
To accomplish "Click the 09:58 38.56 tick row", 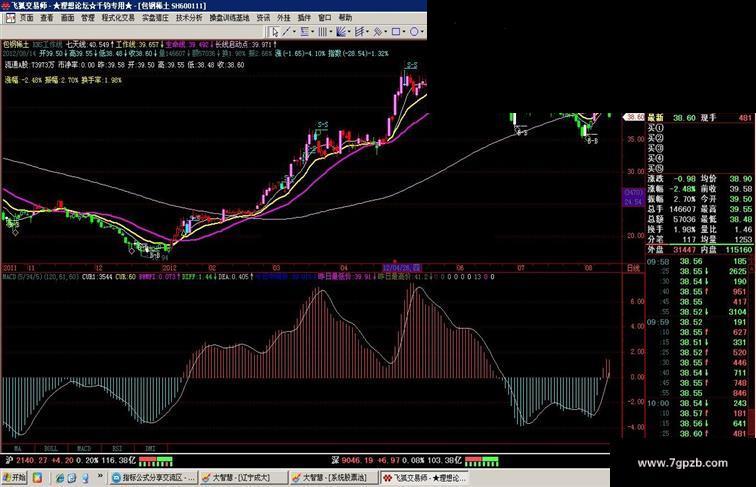I will (x=700, y=261).
